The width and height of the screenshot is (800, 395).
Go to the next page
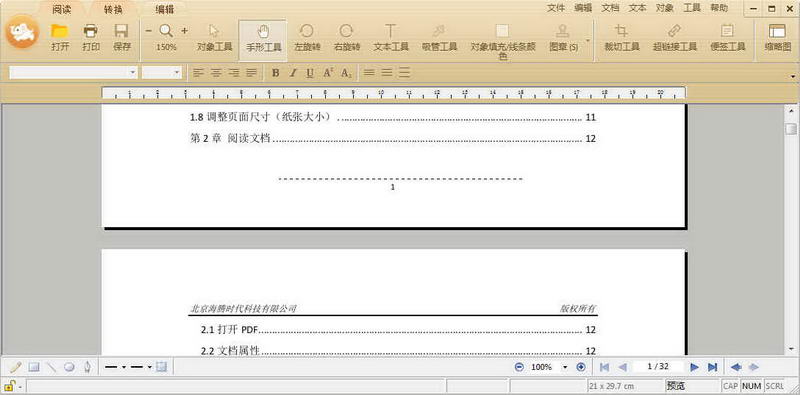click(x=694, y=367)
